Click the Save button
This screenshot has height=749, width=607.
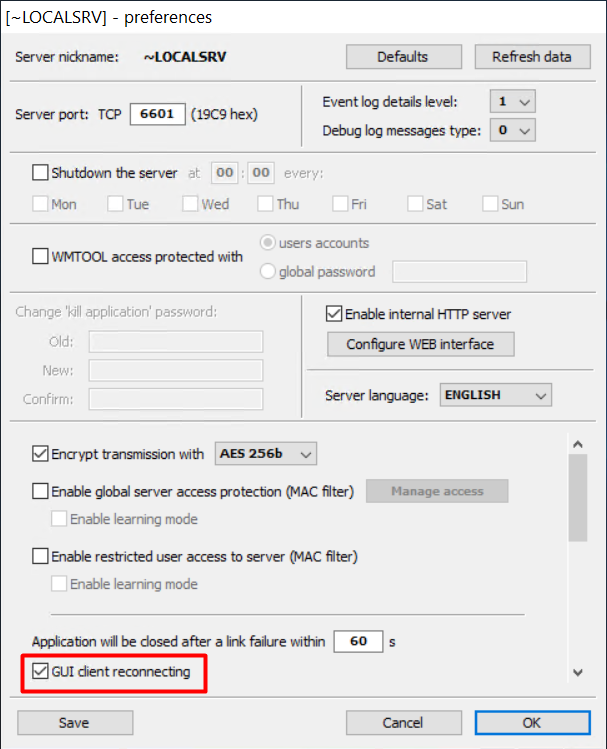tap(75, 722)
